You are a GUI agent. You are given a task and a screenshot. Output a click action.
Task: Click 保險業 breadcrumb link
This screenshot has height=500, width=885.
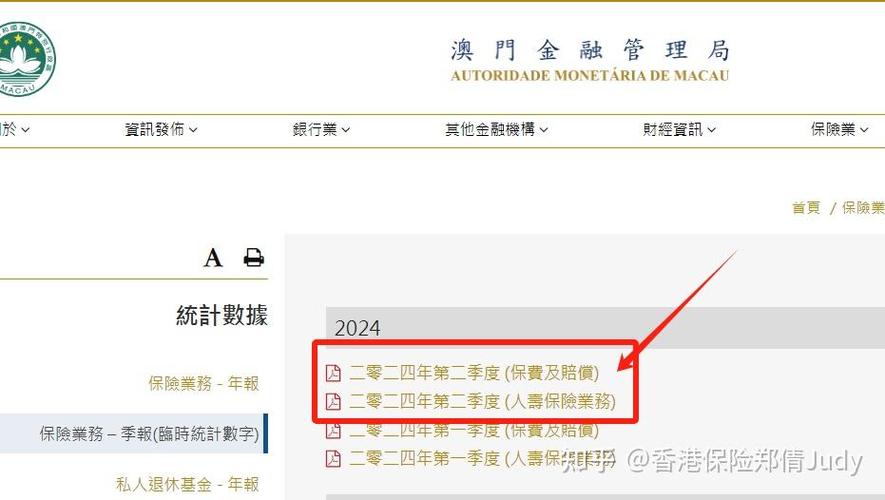click(x=863, y=208)
